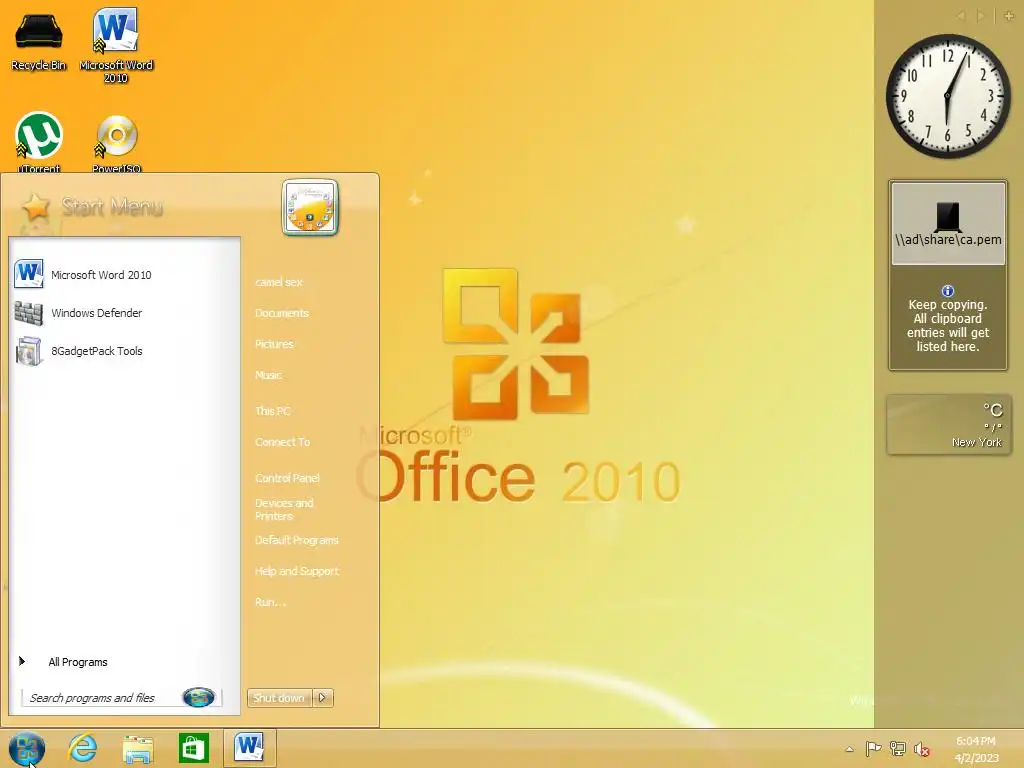Click the sidebar next page arrow
Viewport: 1024px width, 768px height.
pos(980,16)
